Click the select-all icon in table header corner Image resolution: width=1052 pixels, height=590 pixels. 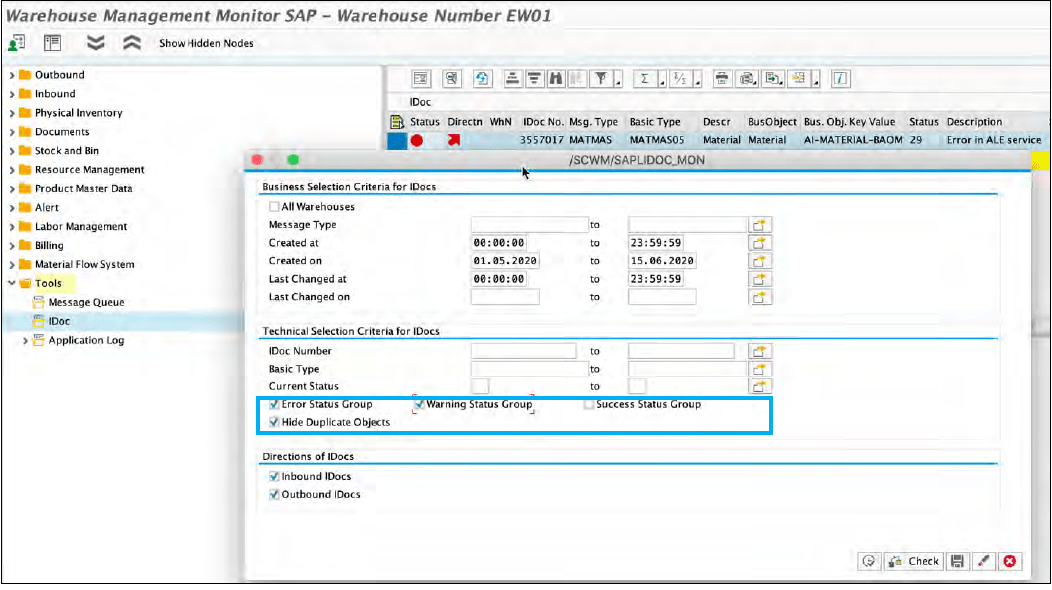pyautogui.click(x=397, y=122)
